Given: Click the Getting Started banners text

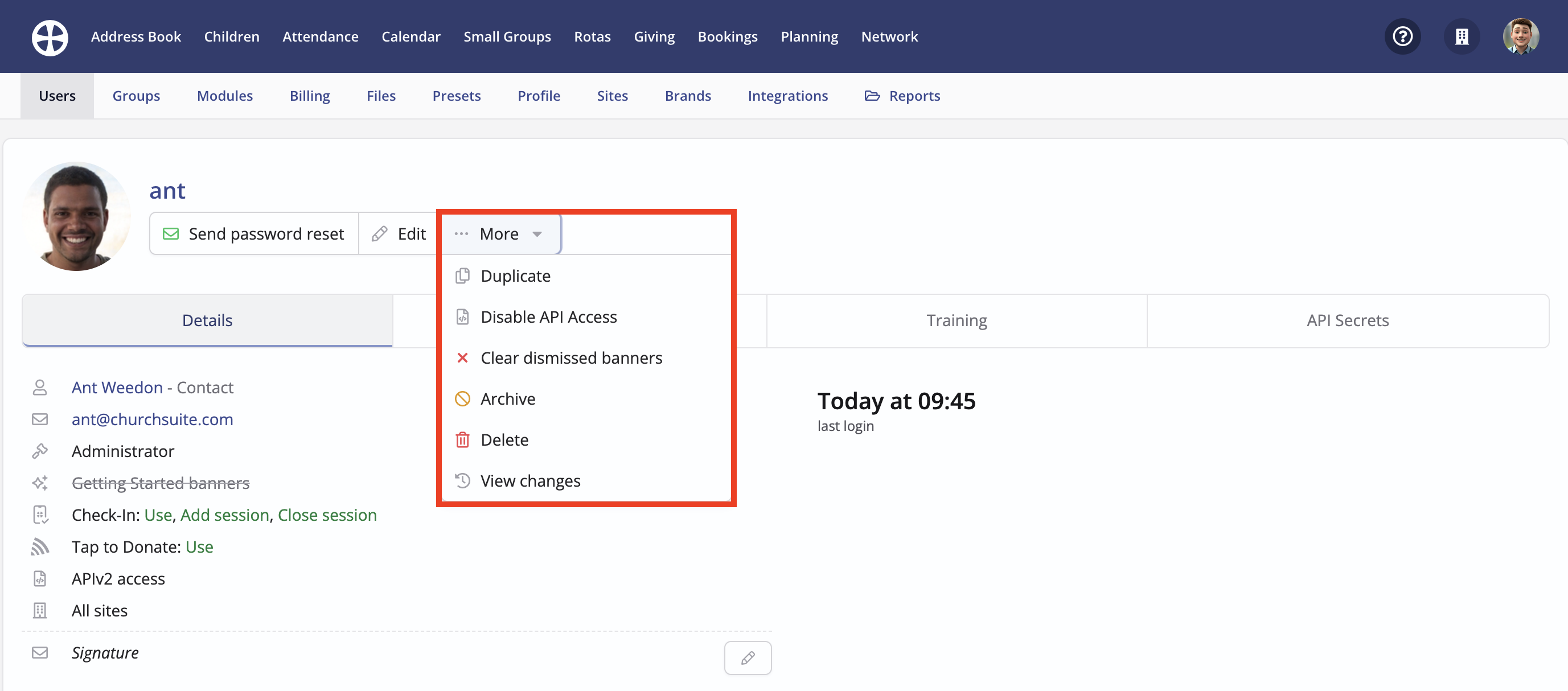Looking at the screenshot, I should tap(161, 483).
